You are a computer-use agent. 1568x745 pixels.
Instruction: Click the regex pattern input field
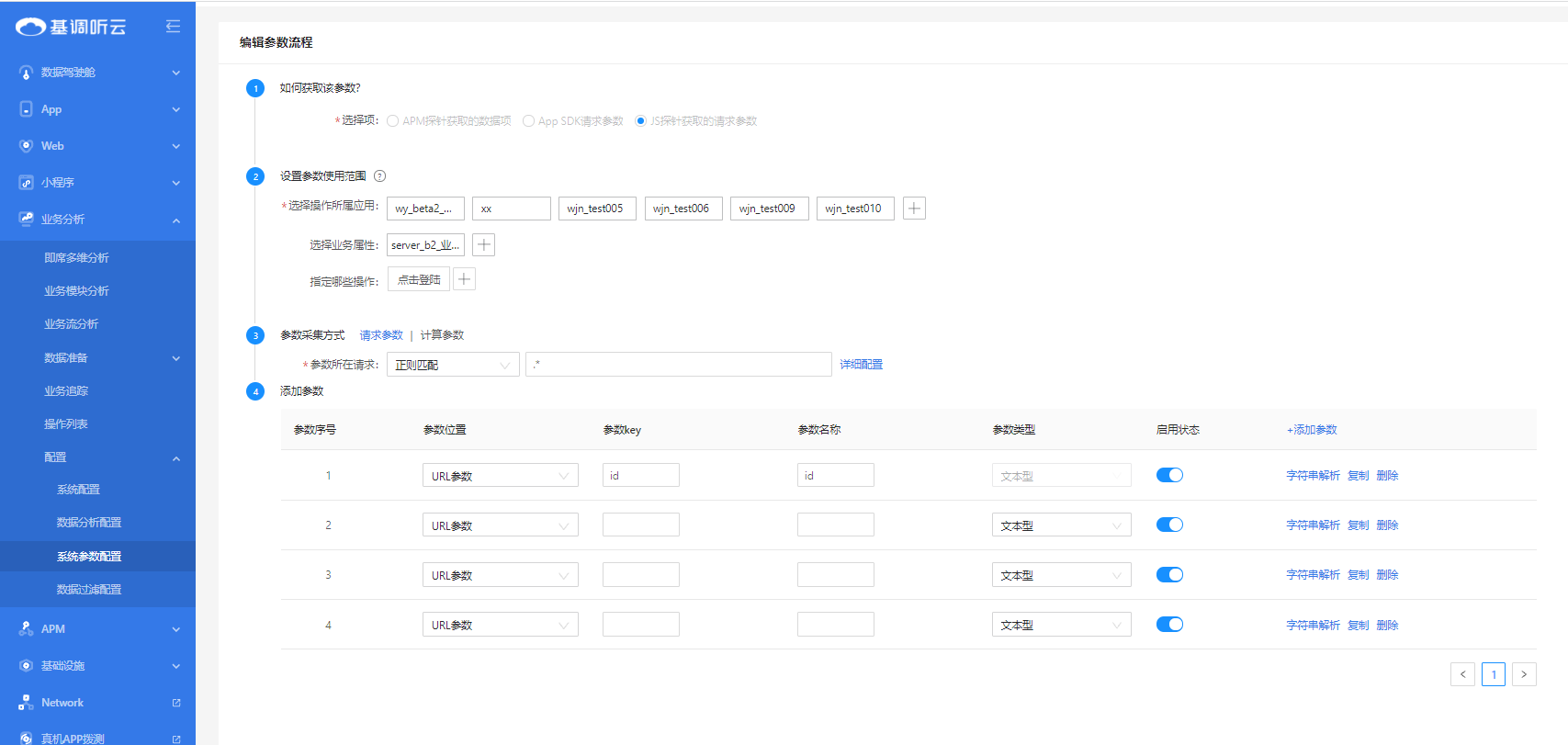click(x=679, y=365)
